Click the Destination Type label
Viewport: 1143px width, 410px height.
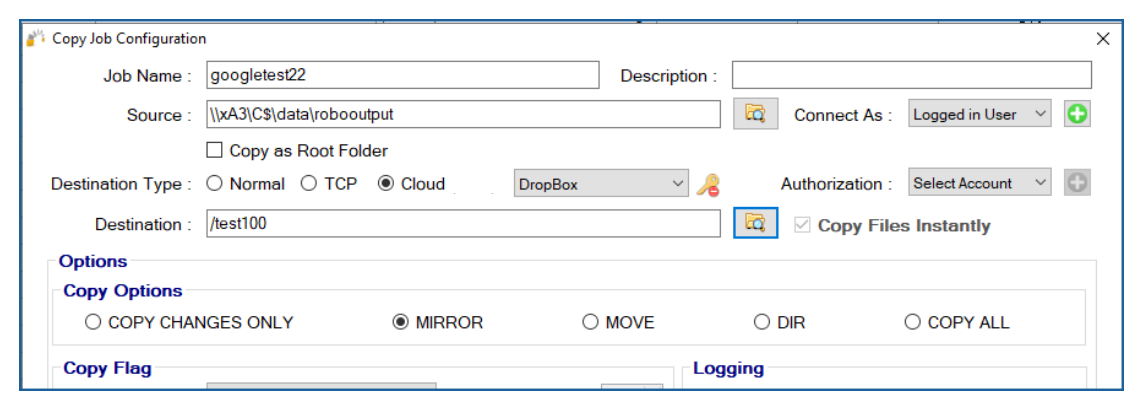tap(121, 185)
